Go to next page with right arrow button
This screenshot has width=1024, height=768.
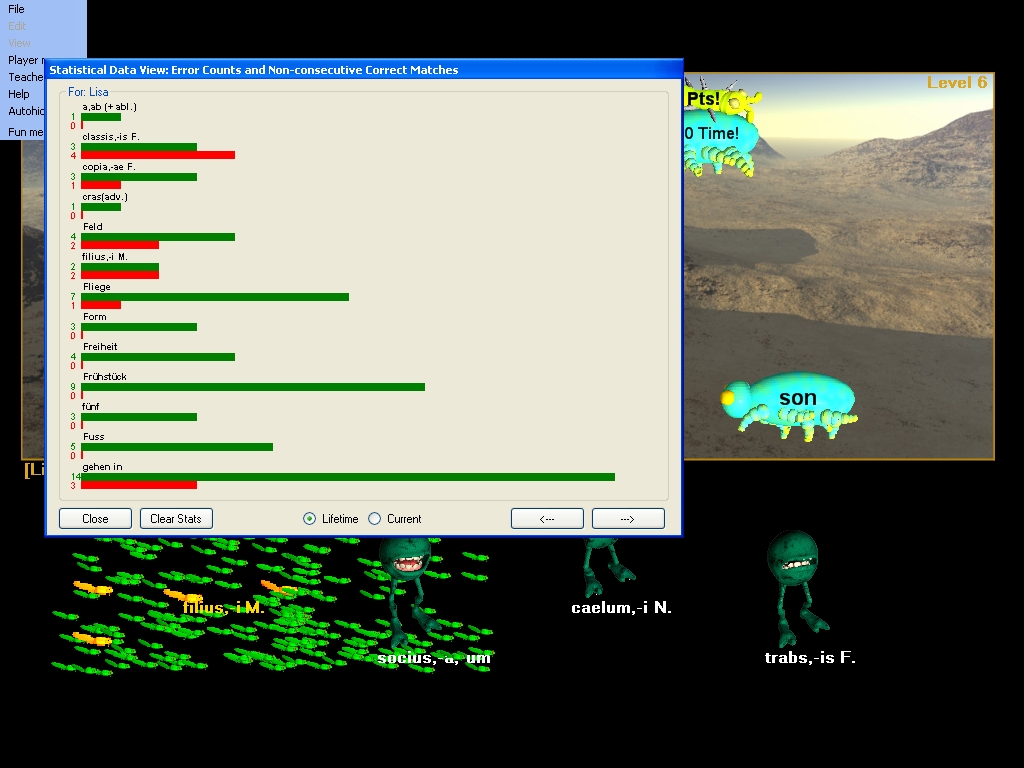[x=628, y=519]
